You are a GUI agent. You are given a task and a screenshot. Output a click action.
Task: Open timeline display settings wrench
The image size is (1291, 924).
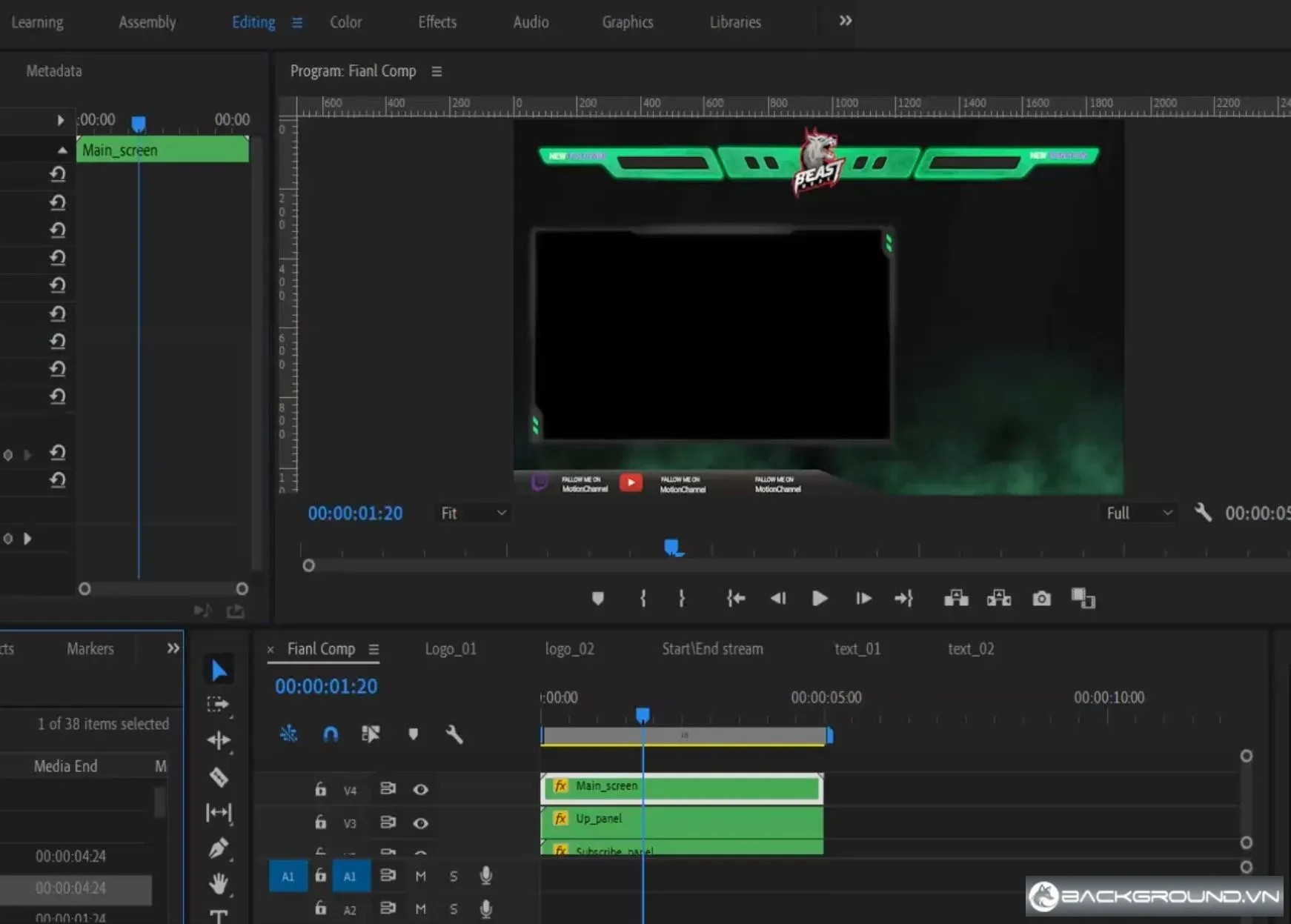[454, 734]
